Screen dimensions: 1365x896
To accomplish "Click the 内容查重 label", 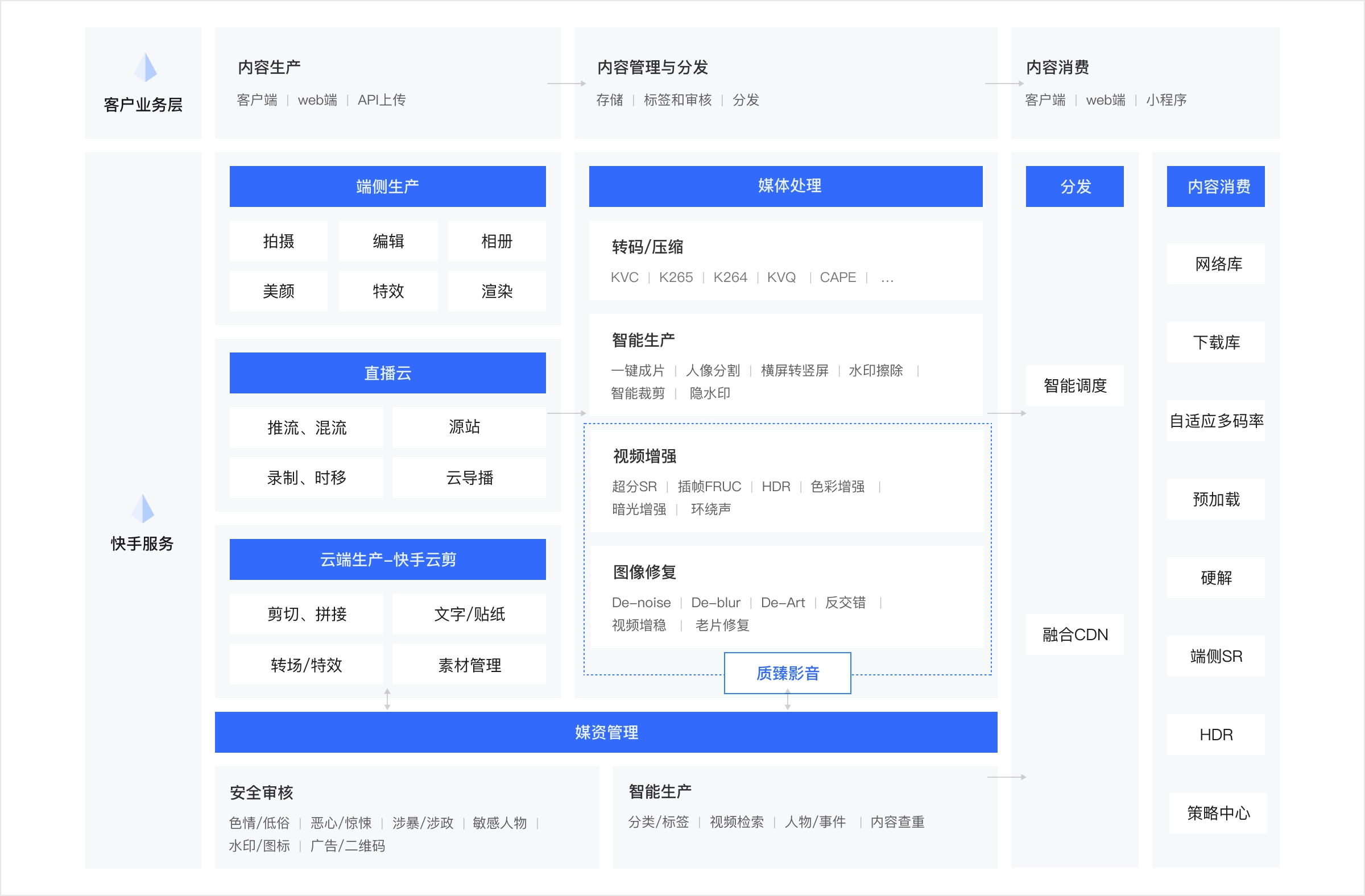I will (897, 822).
